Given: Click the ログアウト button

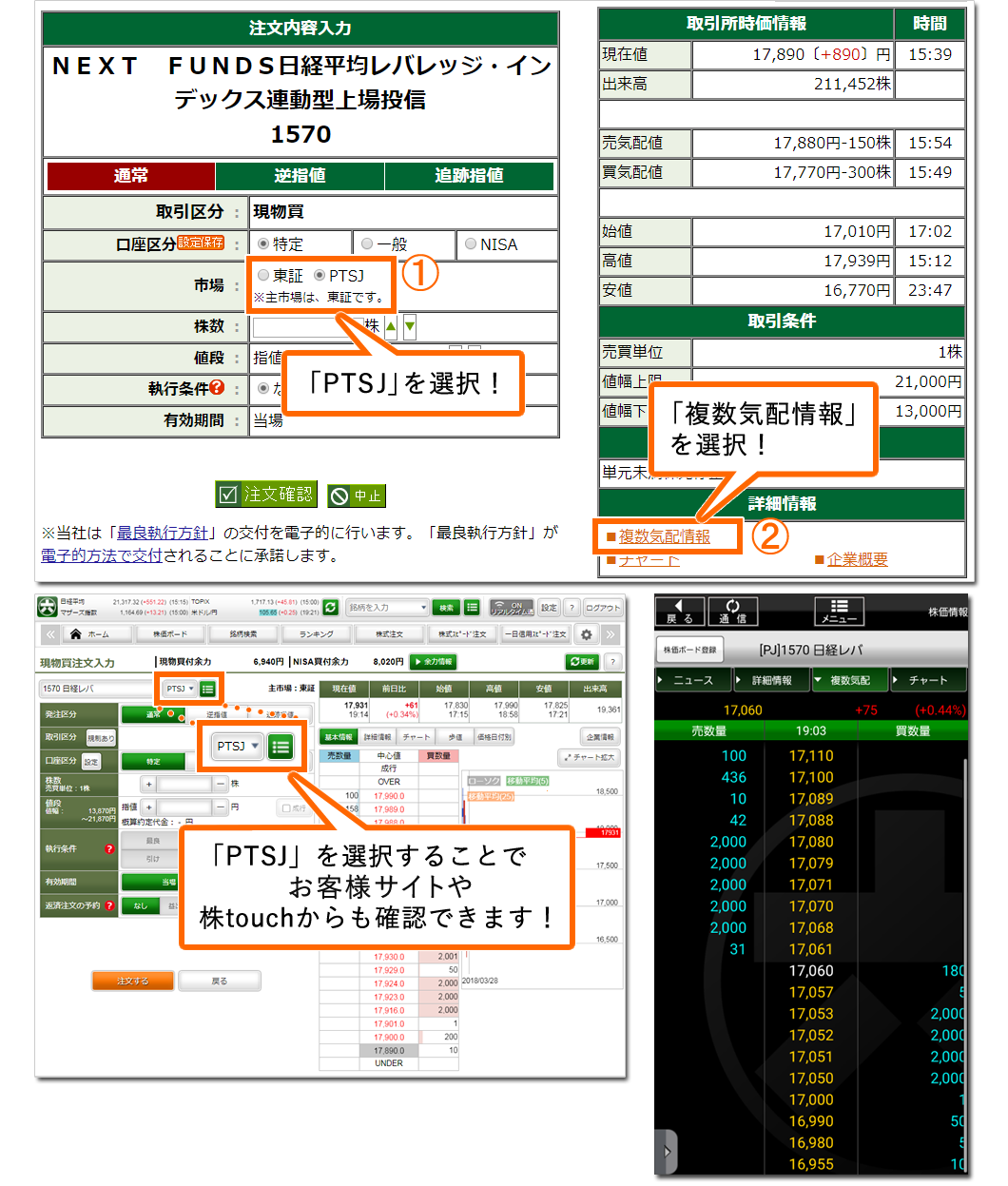Looking at the screenshot, I should pyautogui.click(x=603, y=607).
